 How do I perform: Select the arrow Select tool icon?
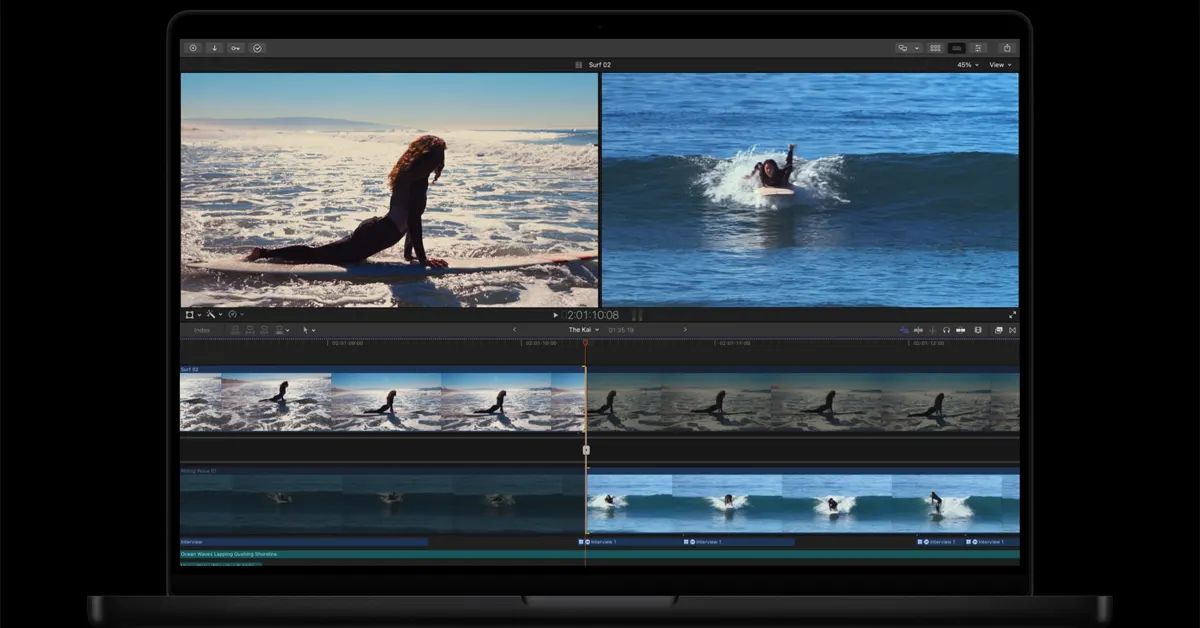point(305,330)
